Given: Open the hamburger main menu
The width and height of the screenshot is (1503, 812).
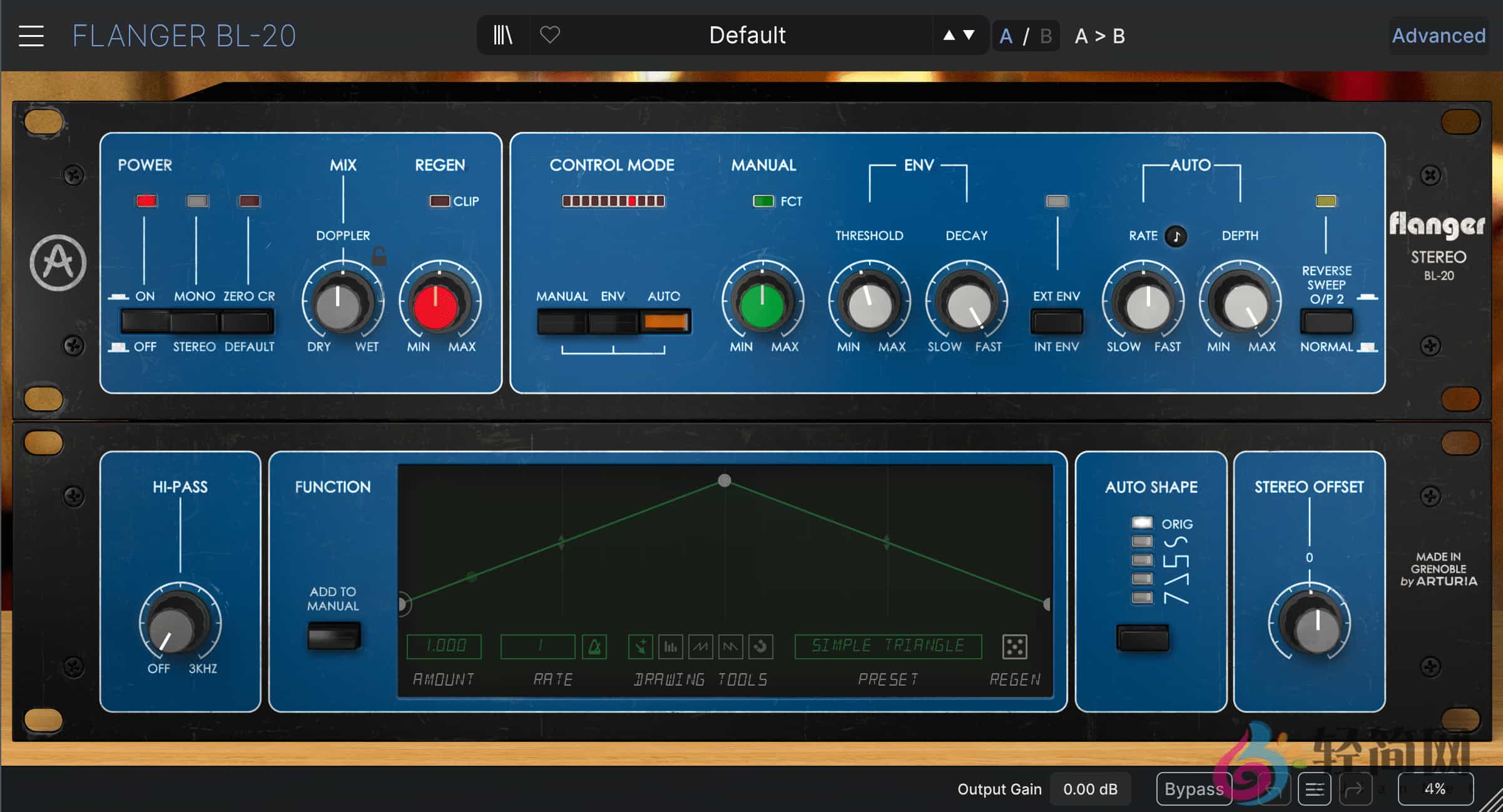Looking at the screenshot, I should coord(31,36).
